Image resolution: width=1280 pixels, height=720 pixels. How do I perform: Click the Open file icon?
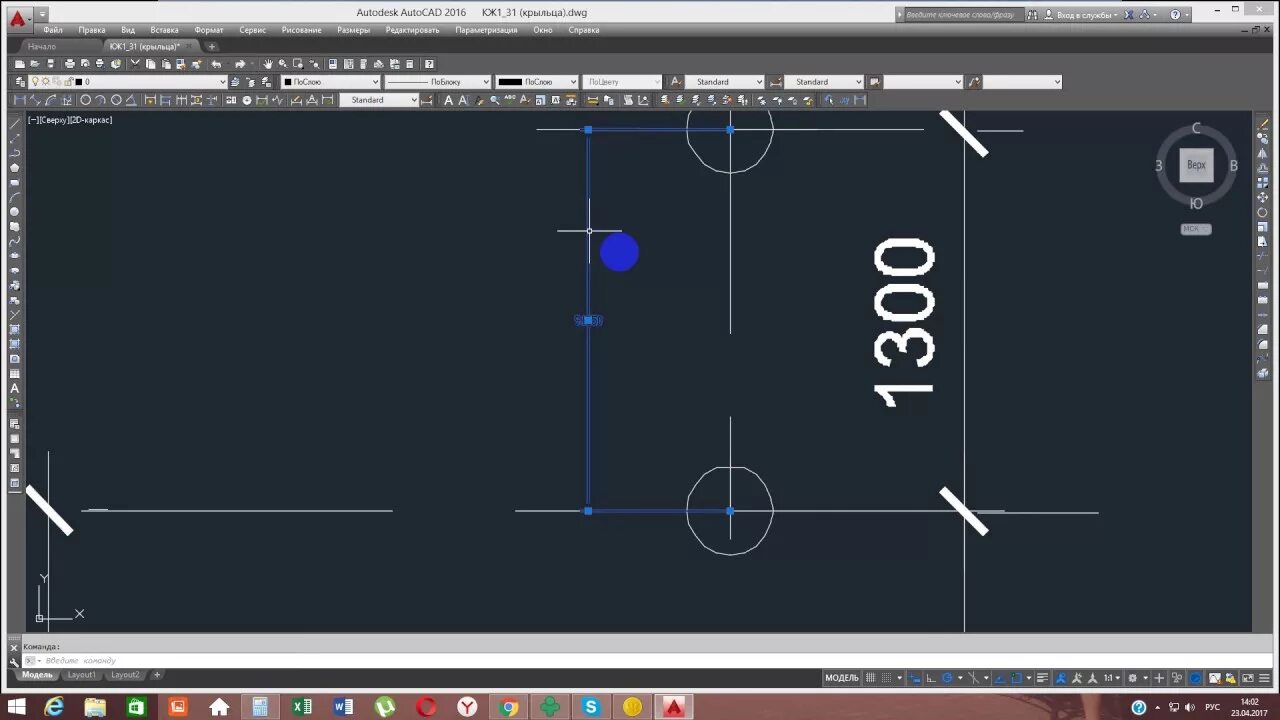pyautogui.click(x=35, y=64)
